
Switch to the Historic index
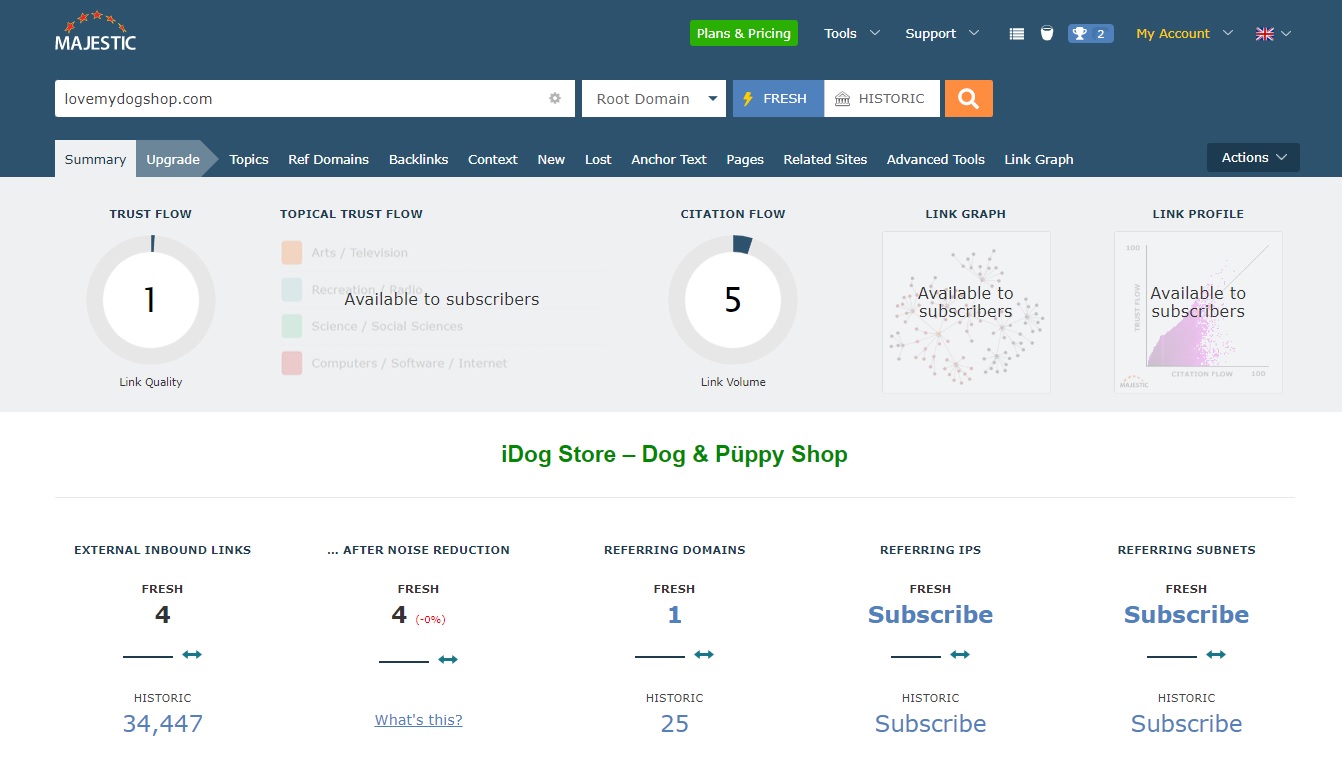[x=882, y=98]
